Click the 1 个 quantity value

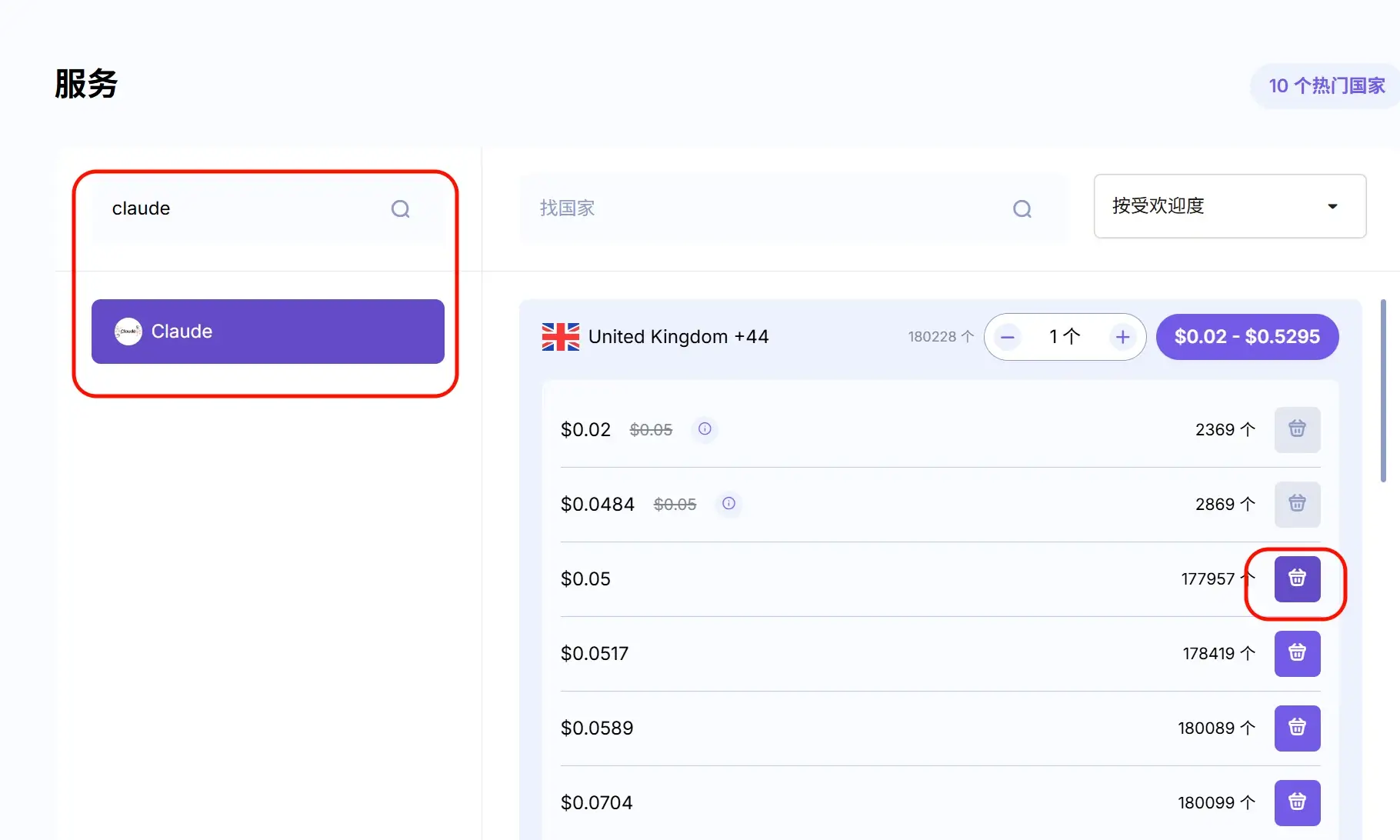click(x=1065, y=336)
